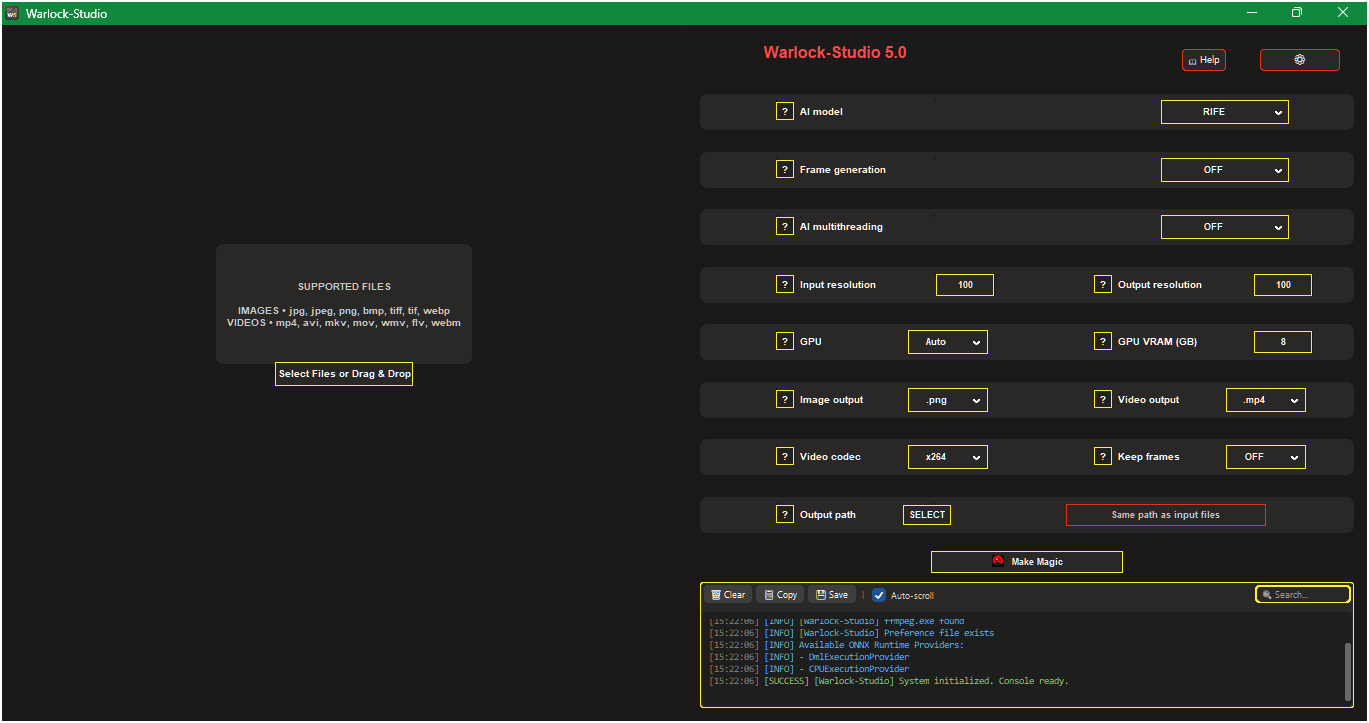Viewport: 1369px width, 723px height.
Task: Click the Warlock-Studio app icon in title bar
Action: point(12,13)
